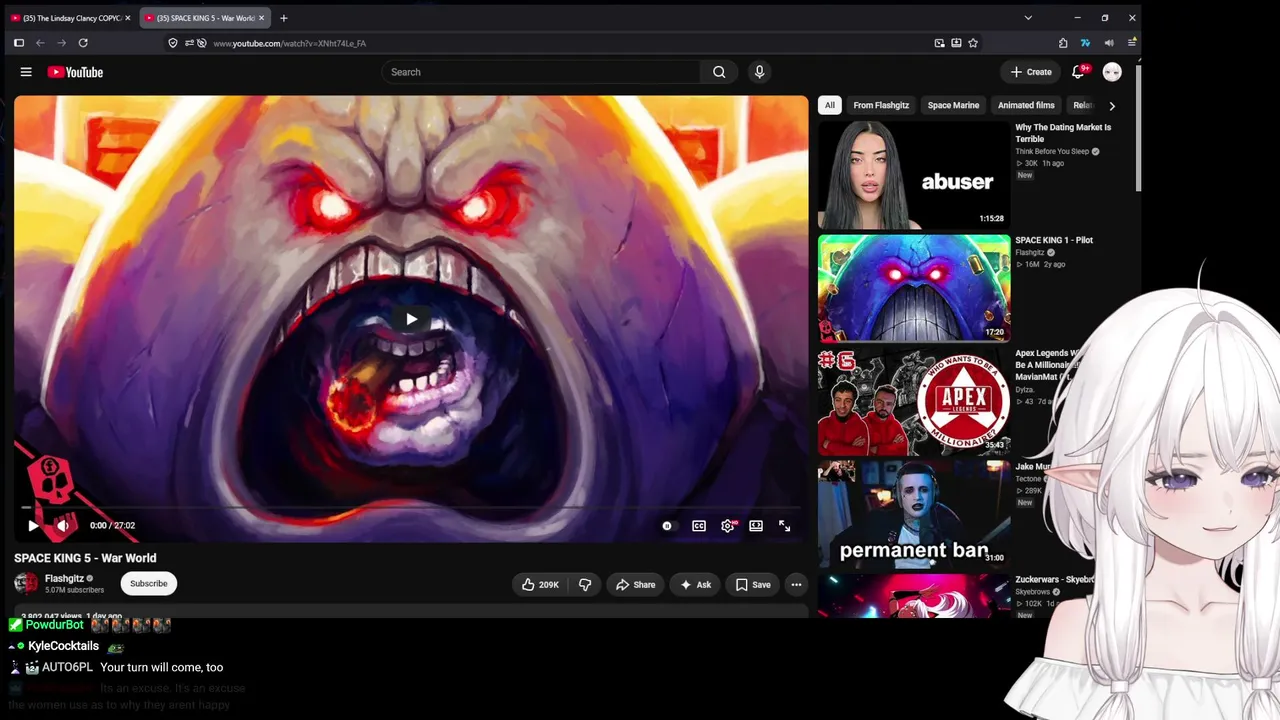Focus the YouTube search field
Image resolution: width=1280 pixels, height=720 pixels.
coord(541,72)
